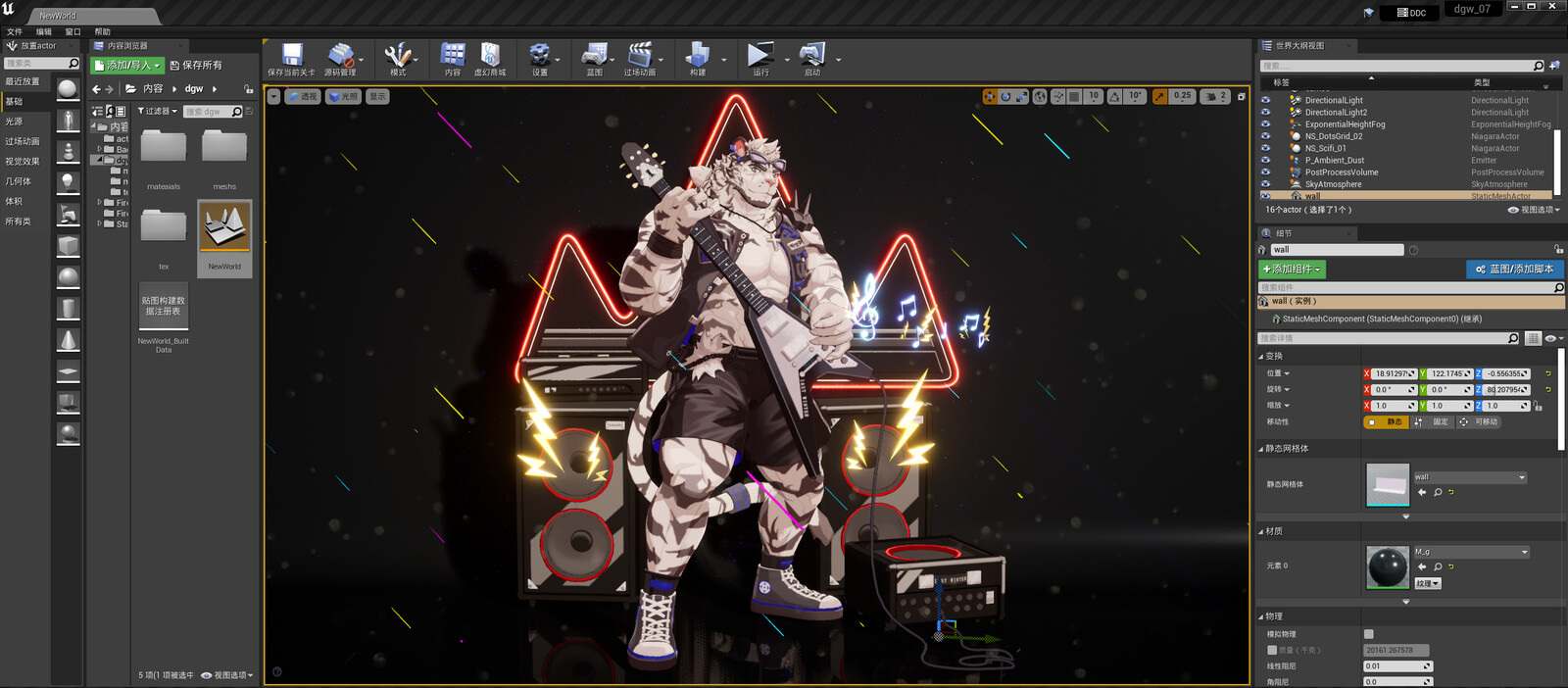
Task: Open the outliner View Options (视图选项) dropdown
Action: click(x=1534, y=210)
